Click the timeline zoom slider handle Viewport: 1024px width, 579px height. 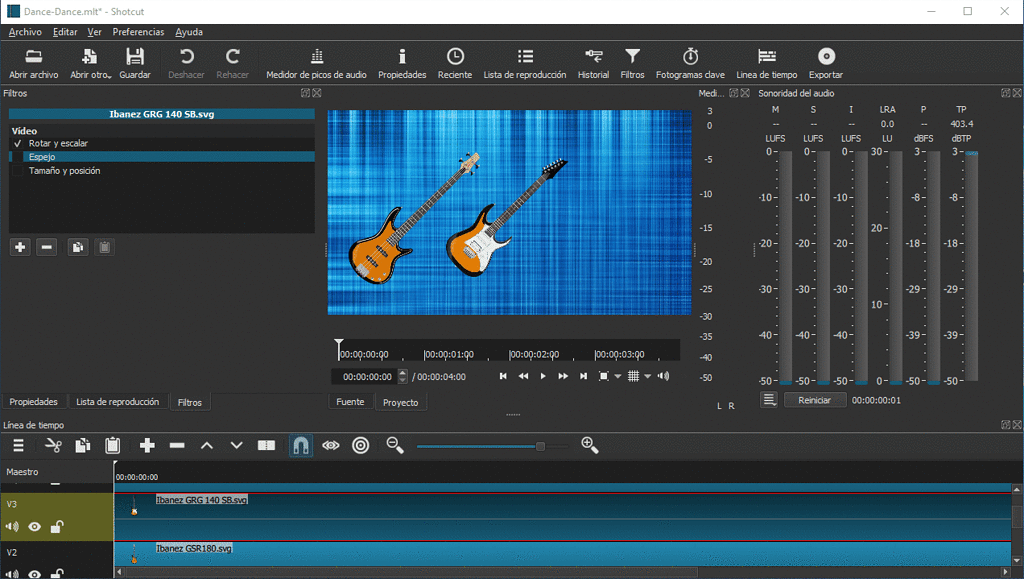tap(540, 446)
